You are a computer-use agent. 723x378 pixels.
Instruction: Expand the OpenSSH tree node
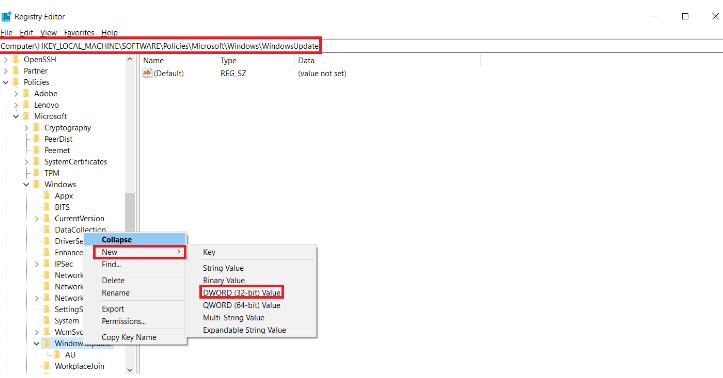[6, 59]
